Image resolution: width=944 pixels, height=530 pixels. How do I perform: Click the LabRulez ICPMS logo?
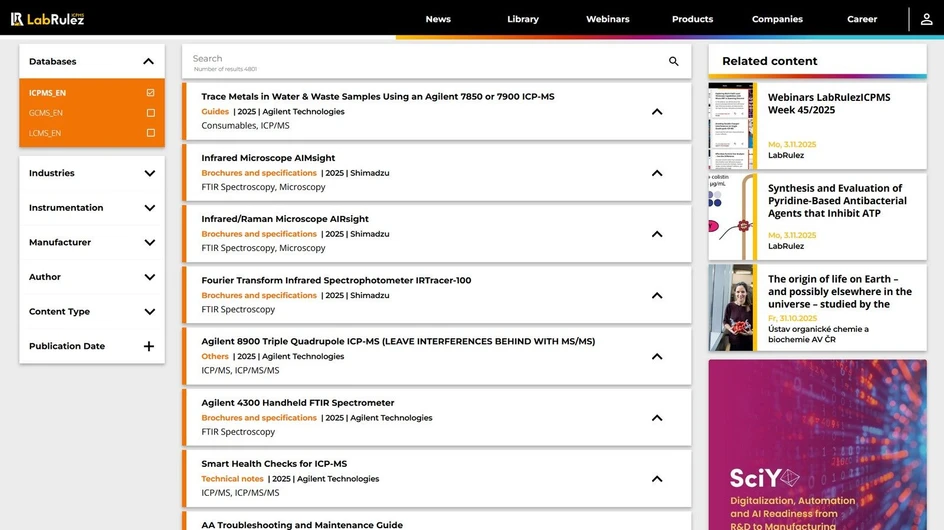[47, 19]
